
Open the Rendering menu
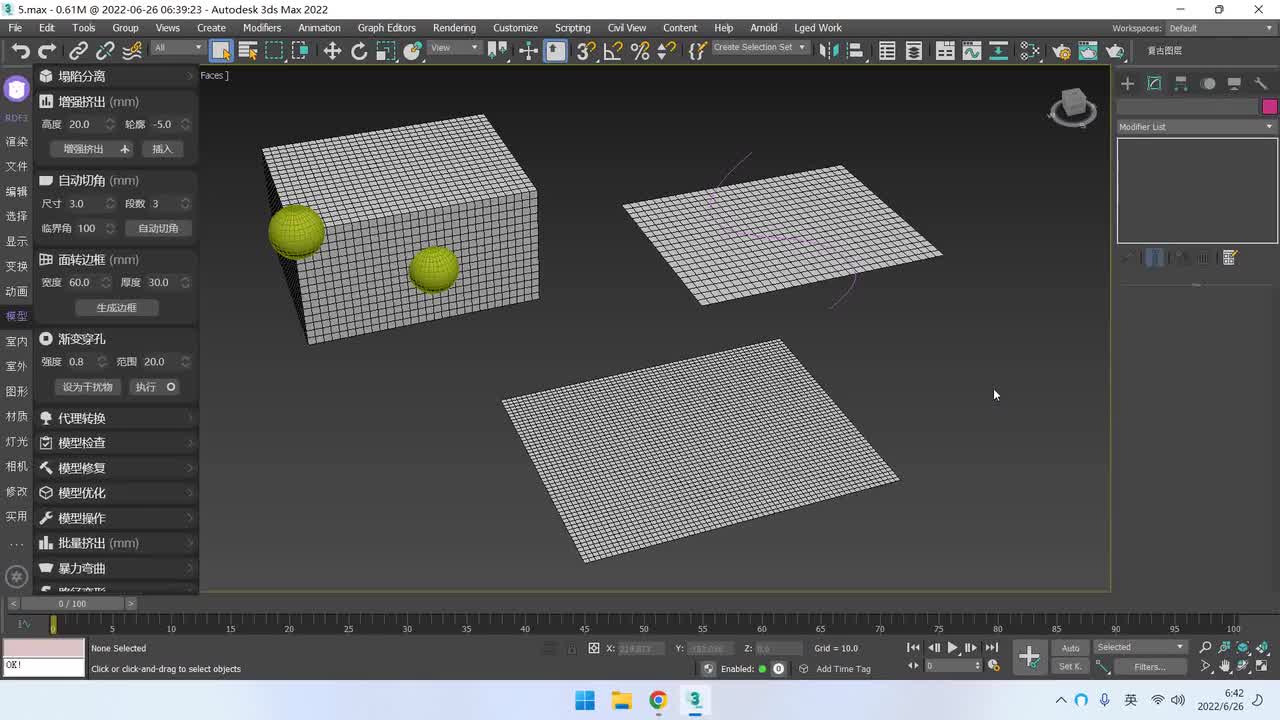pyautogui.click(x=454, y=28)
